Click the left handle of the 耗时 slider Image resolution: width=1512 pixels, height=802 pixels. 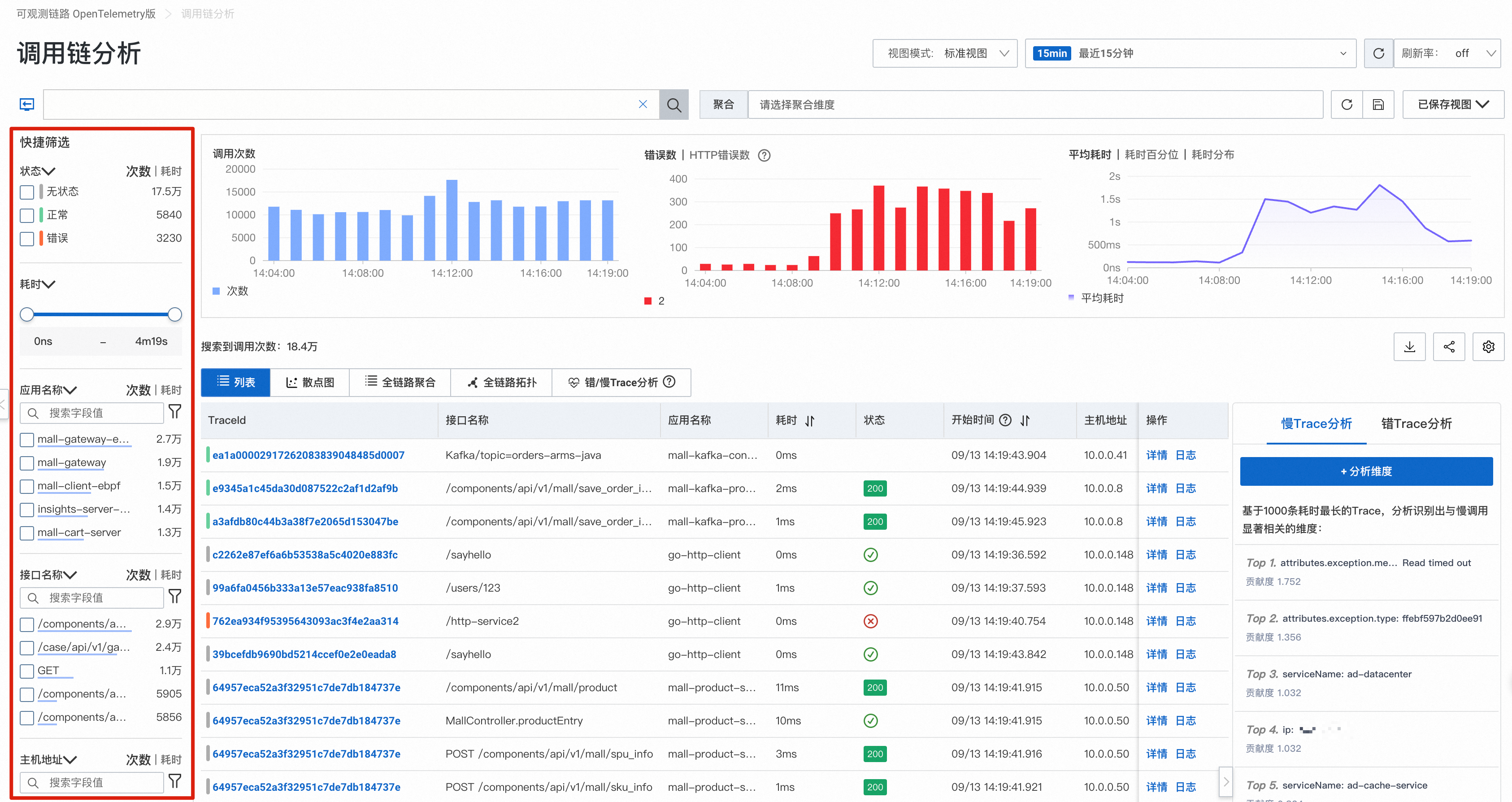pos(26,314)
